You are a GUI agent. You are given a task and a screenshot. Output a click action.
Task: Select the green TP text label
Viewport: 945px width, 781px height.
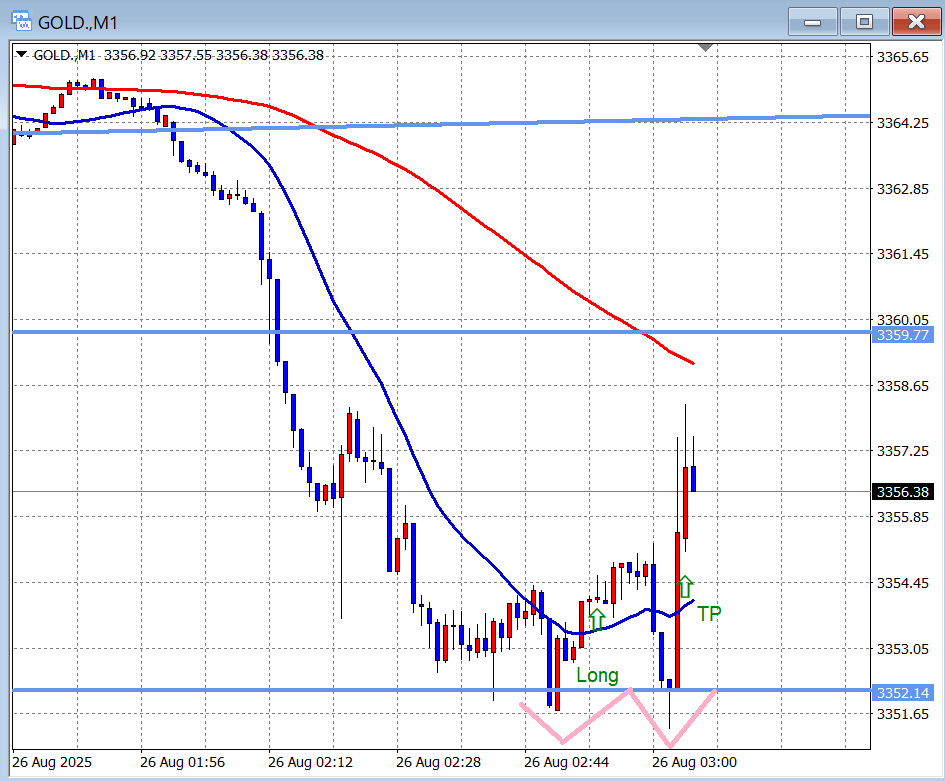(x=709, y=614)
